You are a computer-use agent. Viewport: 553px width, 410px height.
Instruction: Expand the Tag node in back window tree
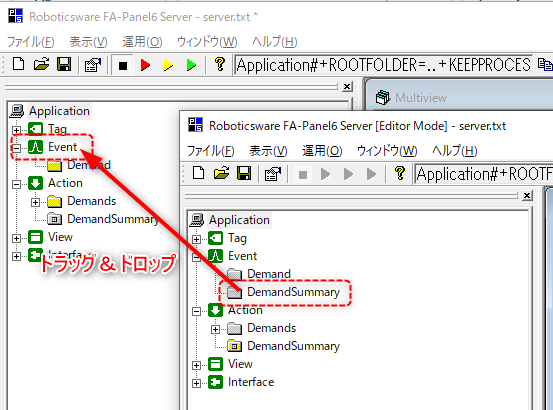point(16,130)
